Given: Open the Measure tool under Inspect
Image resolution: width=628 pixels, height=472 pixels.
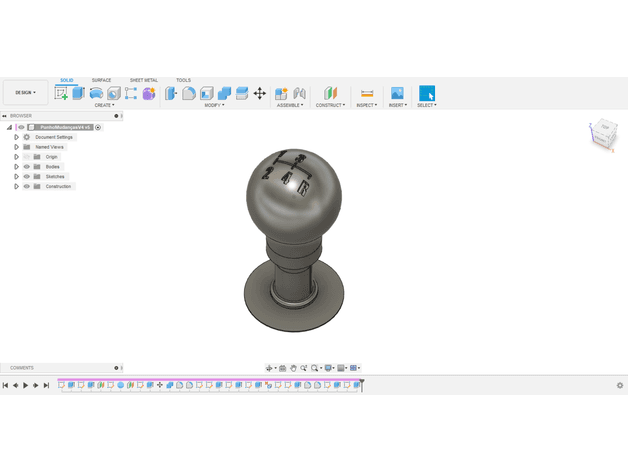Looking at the screenshot, I should 367,93.
